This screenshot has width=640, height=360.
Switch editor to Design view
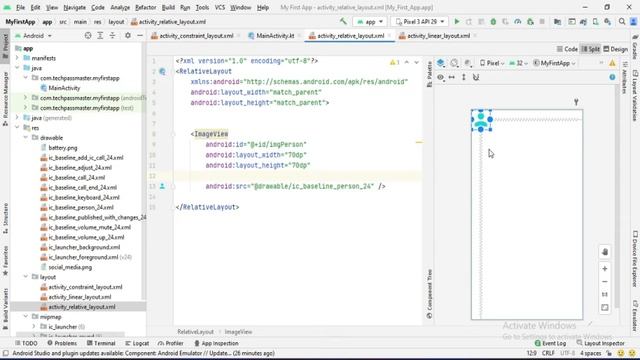616,49
